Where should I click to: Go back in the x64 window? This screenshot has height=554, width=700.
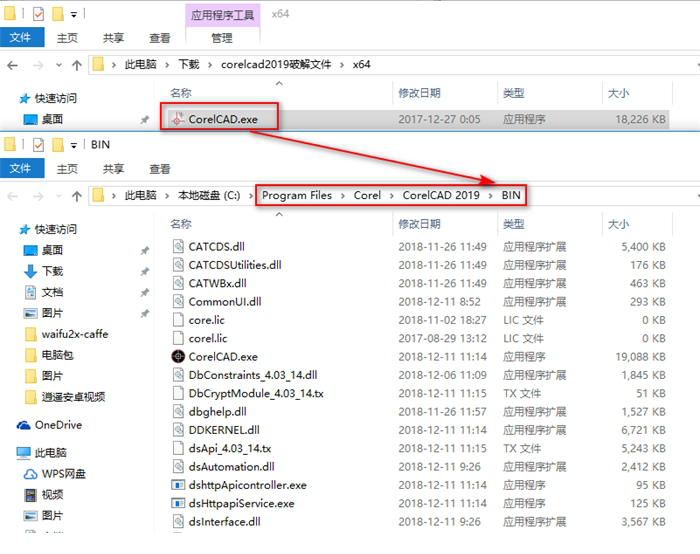coord(12,65)
